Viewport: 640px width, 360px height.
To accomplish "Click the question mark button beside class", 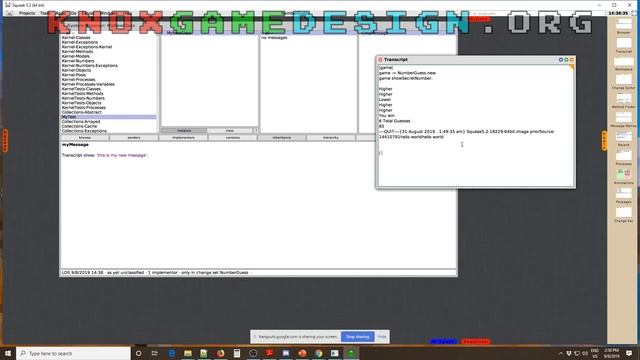I will point(256,131).
